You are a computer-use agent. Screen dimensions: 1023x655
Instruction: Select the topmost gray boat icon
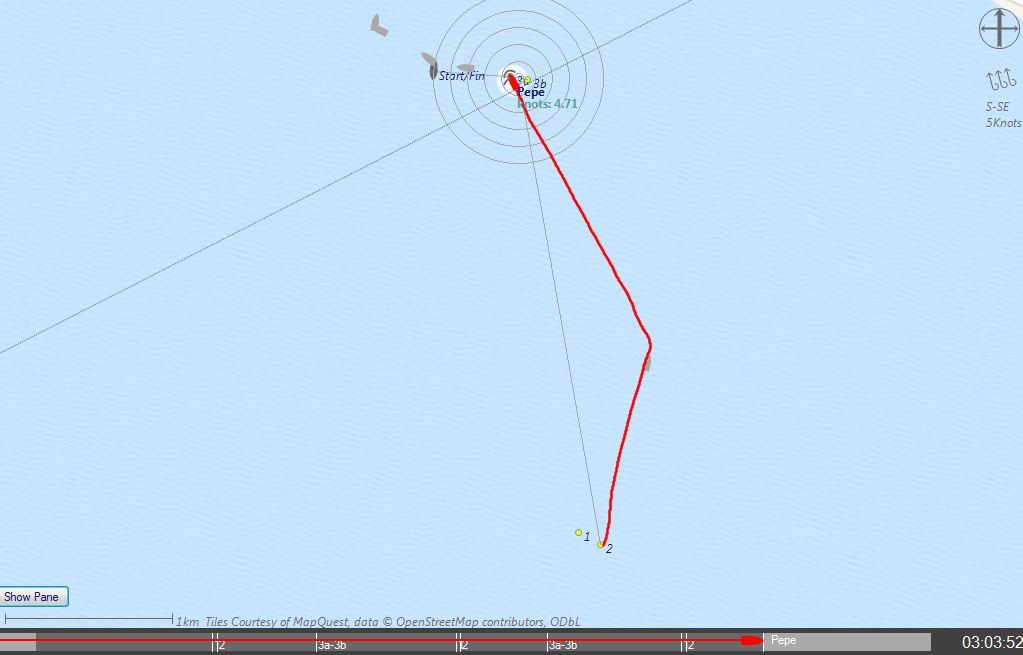[x=378, y=25]
